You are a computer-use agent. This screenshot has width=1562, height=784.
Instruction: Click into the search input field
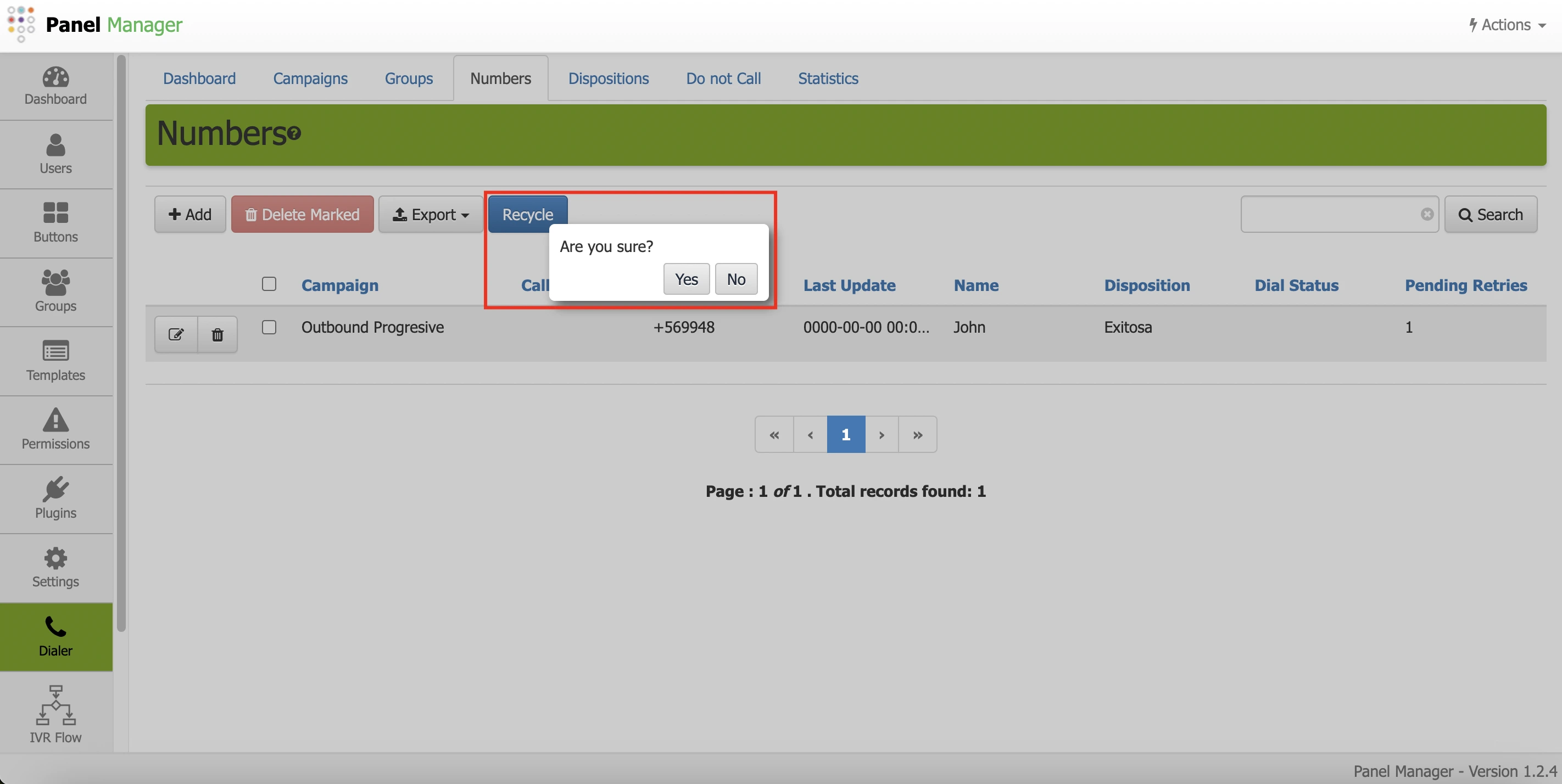[1329, 214]
